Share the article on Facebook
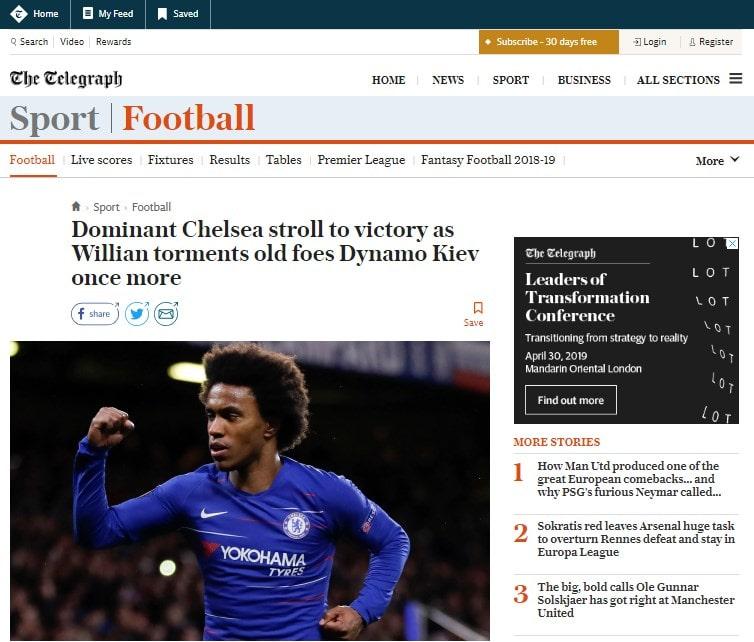 pos(95,314)
